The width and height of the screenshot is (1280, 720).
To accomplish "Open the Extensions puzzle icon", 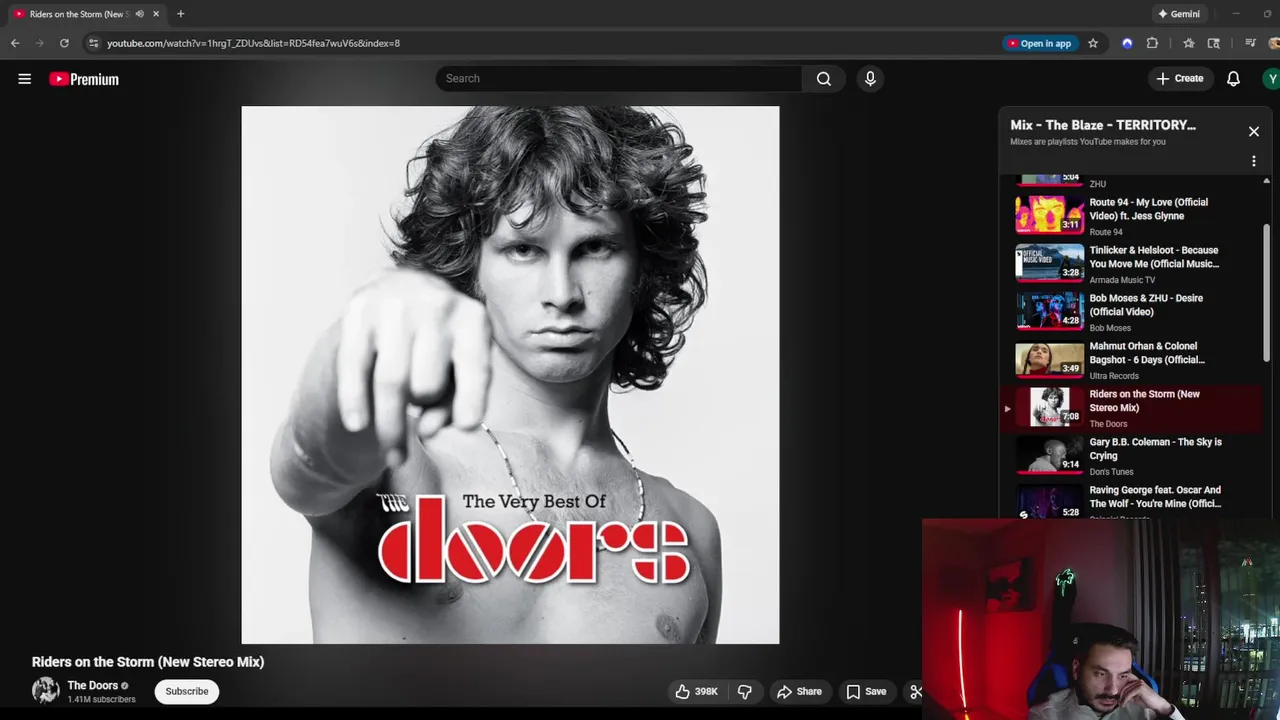I will (x=1152, y=43).
